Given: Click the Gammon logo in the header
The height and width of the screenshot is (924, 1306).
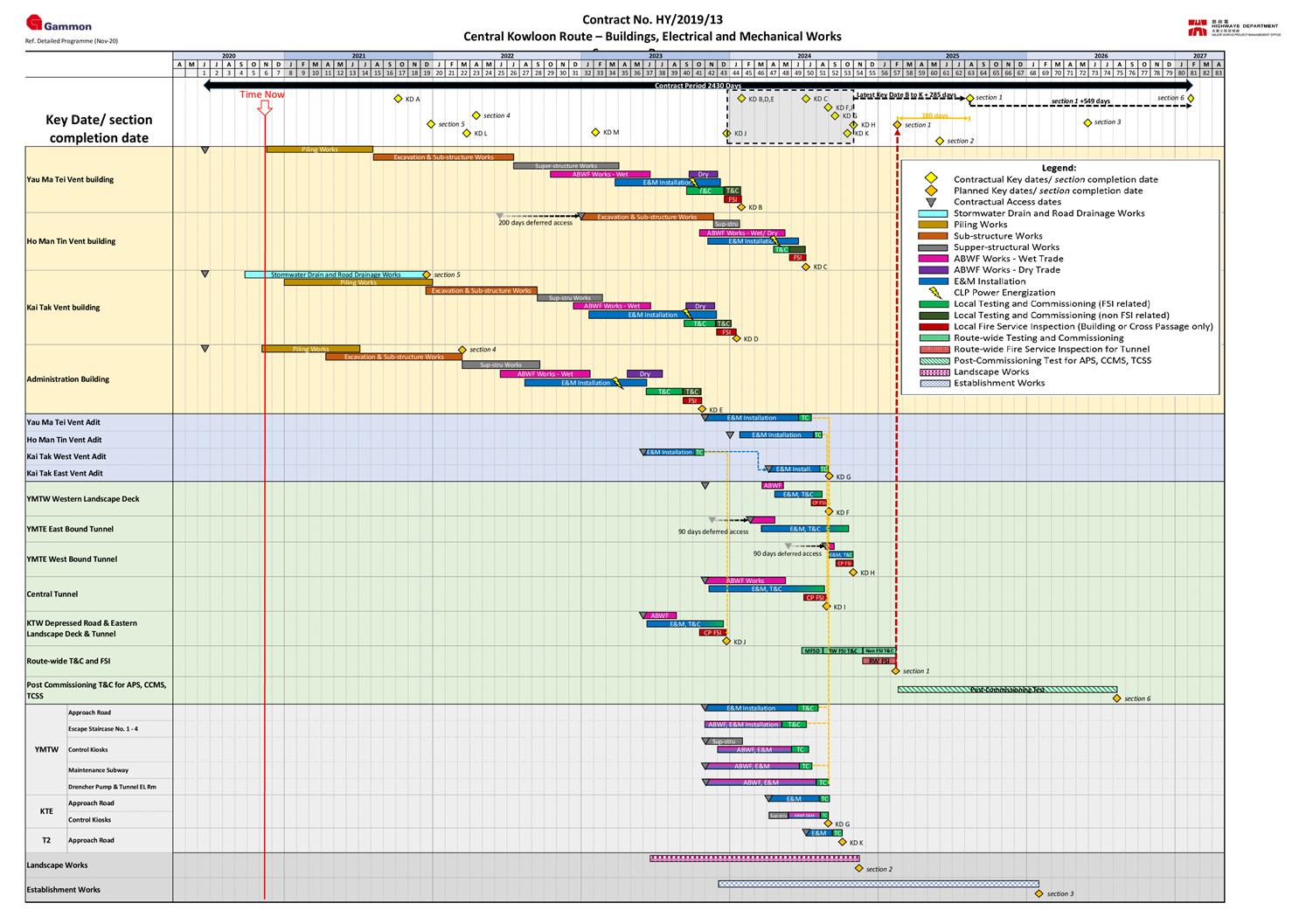Looking at the screenshot, I should [59, 25].
